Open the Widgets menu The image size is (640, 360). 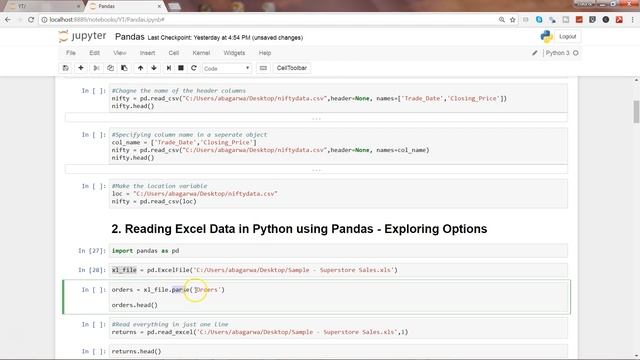coord(234,53)
